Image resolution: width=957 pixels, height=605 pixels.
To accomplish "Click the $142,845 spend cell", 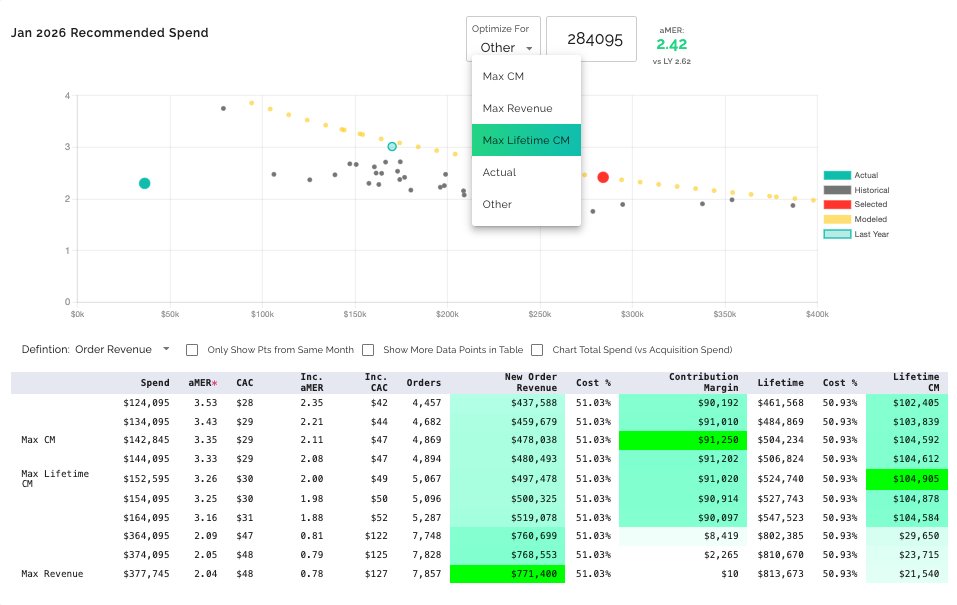I will 146,440.
